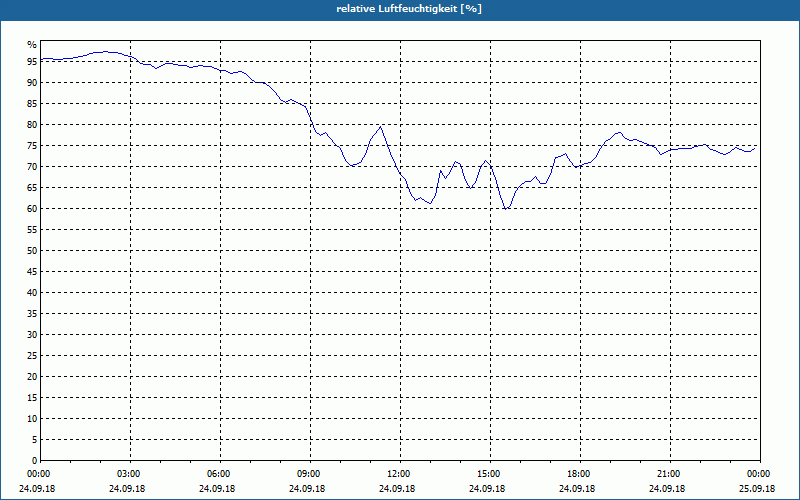
Task: Select the y-axis label 40
Action: tap(32, 293)
